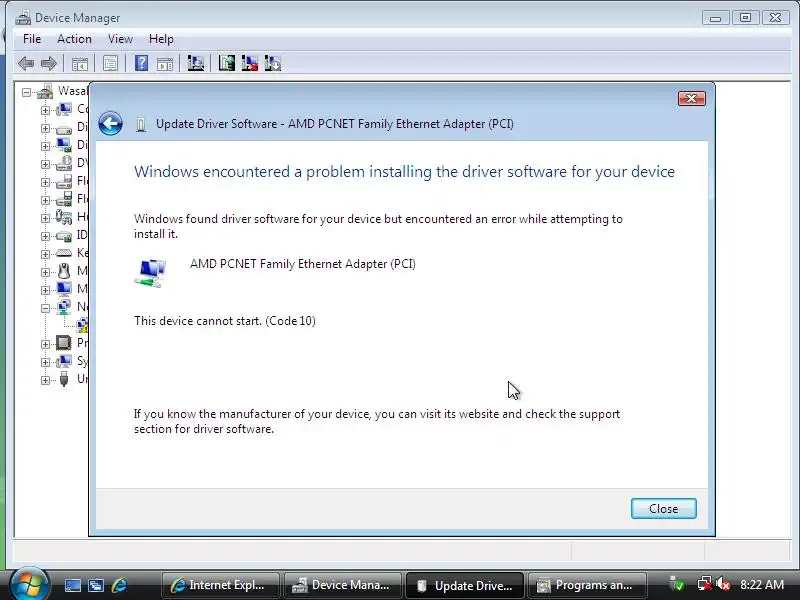Expand the System devices node
800x600 pixels.
point(45,362)
